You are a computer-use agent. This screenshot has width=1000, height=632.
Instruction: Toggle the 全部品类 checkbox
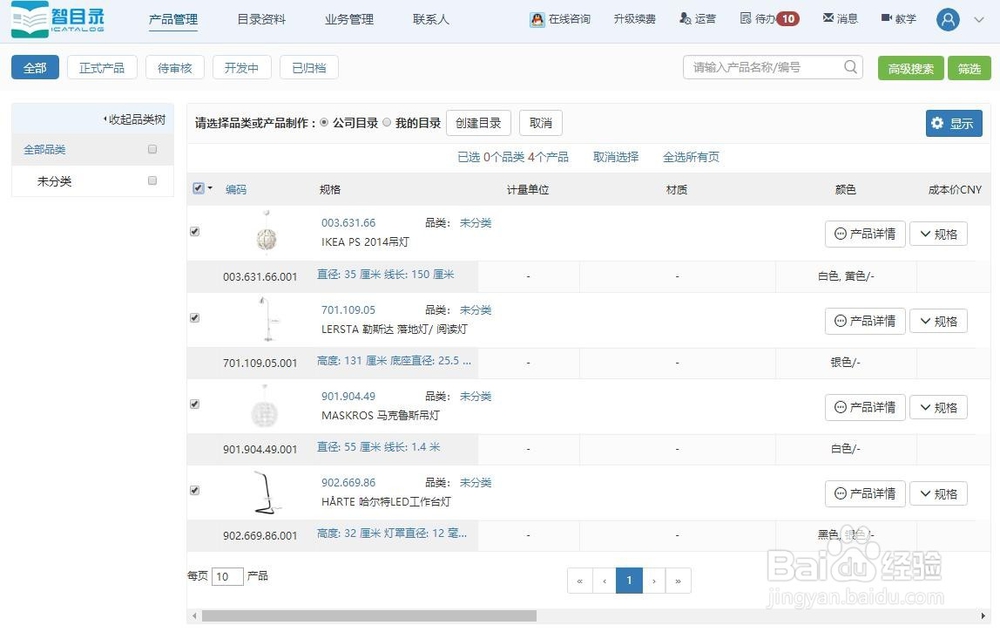(x=152, y=149)
